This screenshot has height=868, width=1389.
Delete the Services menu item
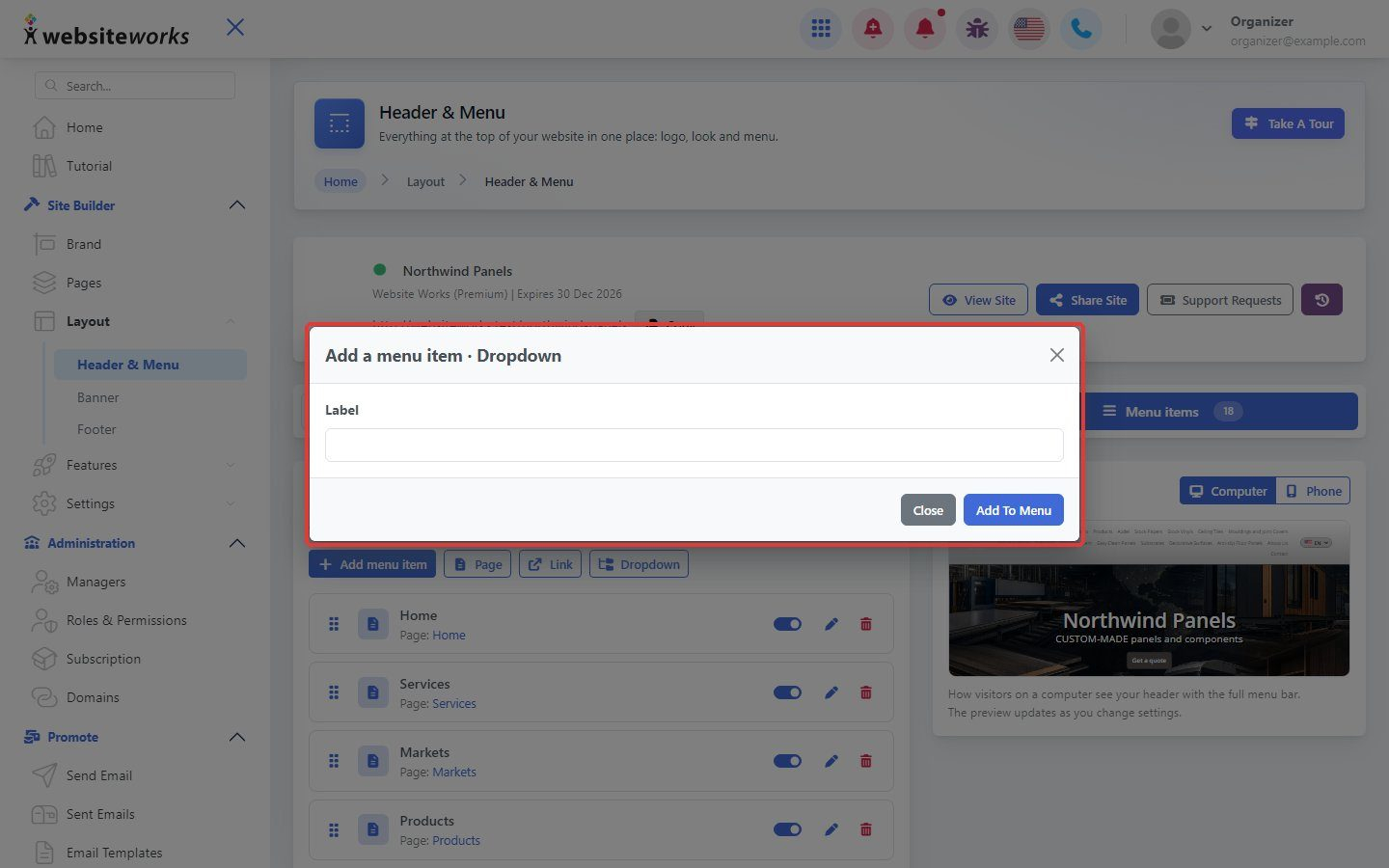866,692
